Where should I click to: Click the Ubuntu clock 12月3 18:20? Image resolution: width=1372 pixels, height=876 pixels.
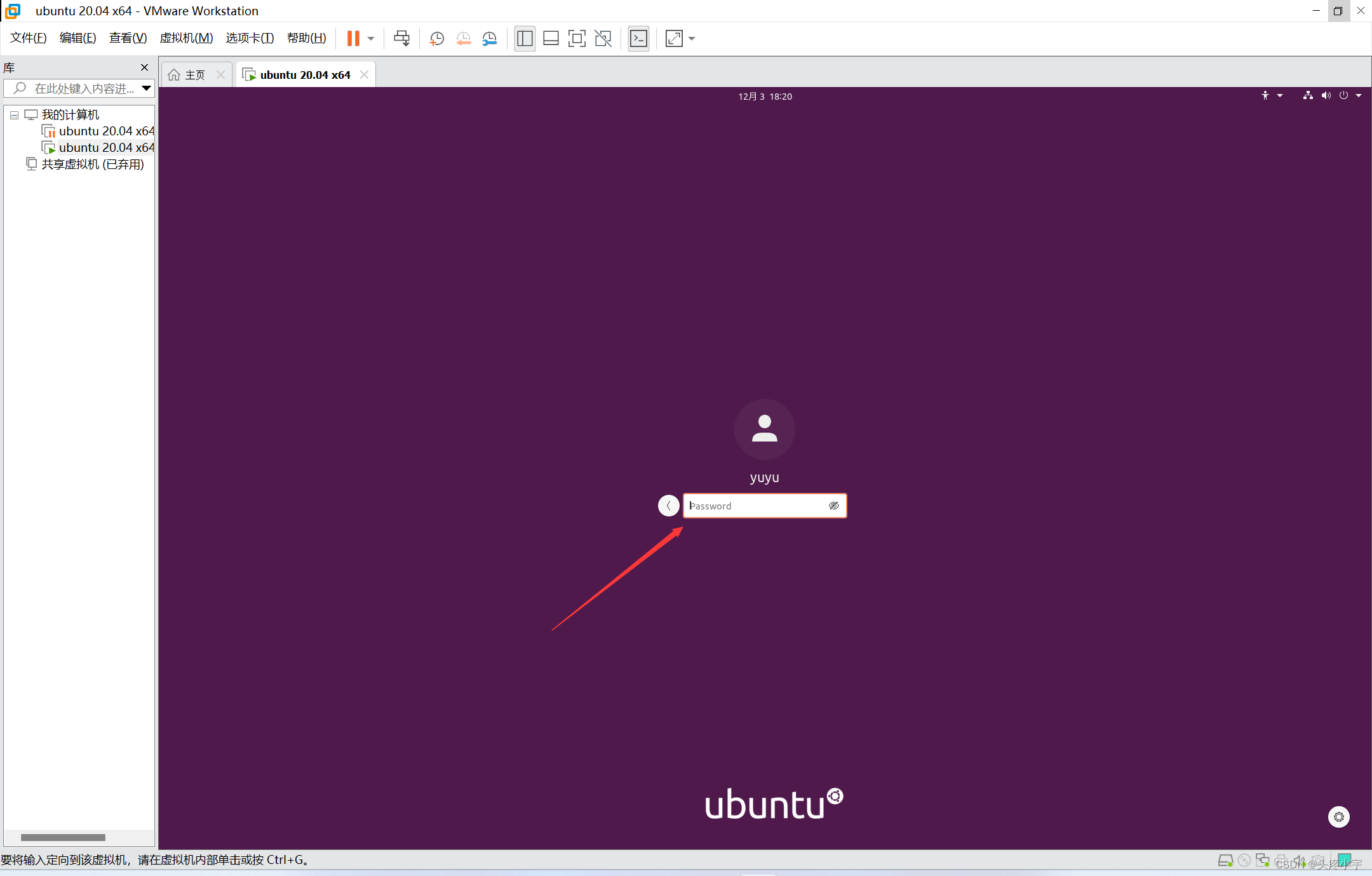pyautogui.click(x=765, y=97)
